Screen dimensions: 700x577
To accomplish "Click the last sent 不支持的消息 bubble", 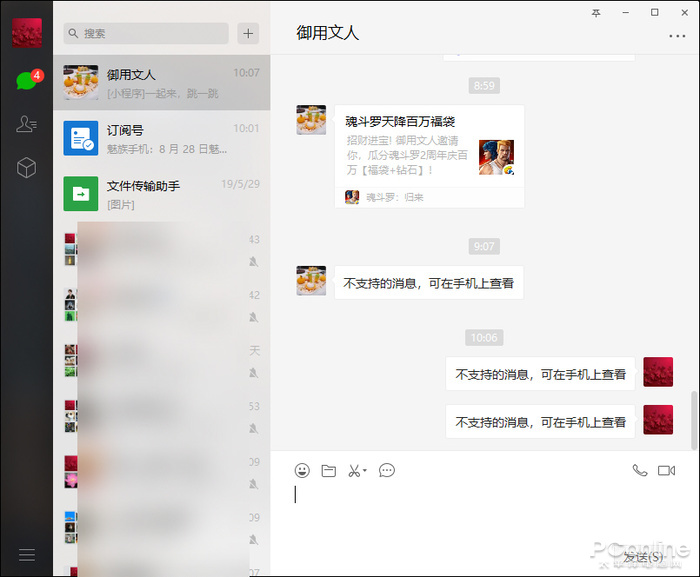I will pyautogui.click(x=540, y=422).
